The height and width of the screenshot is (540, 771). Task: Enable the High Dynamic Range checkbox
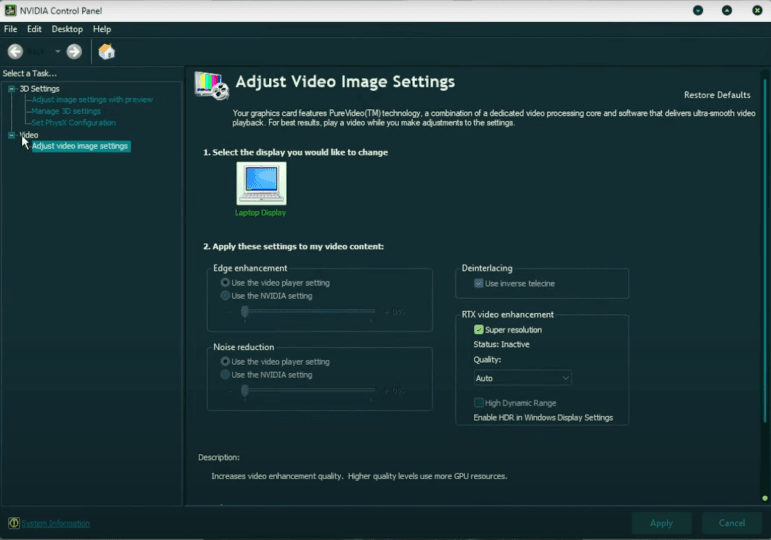pos(479,402)
